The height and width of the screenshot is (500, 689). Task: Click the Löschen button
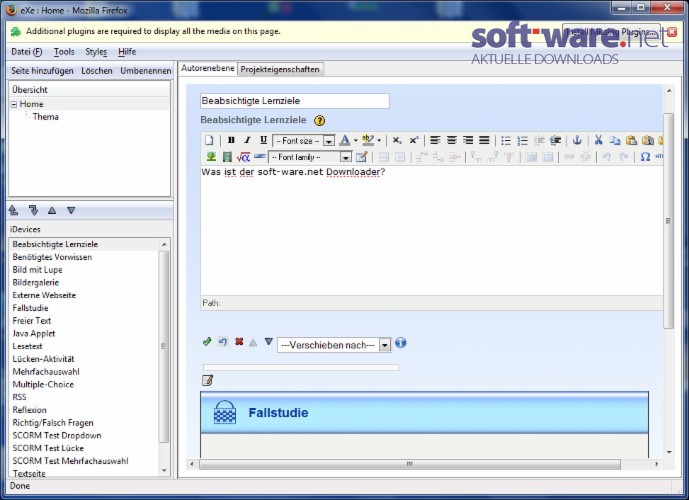point(97,71)
